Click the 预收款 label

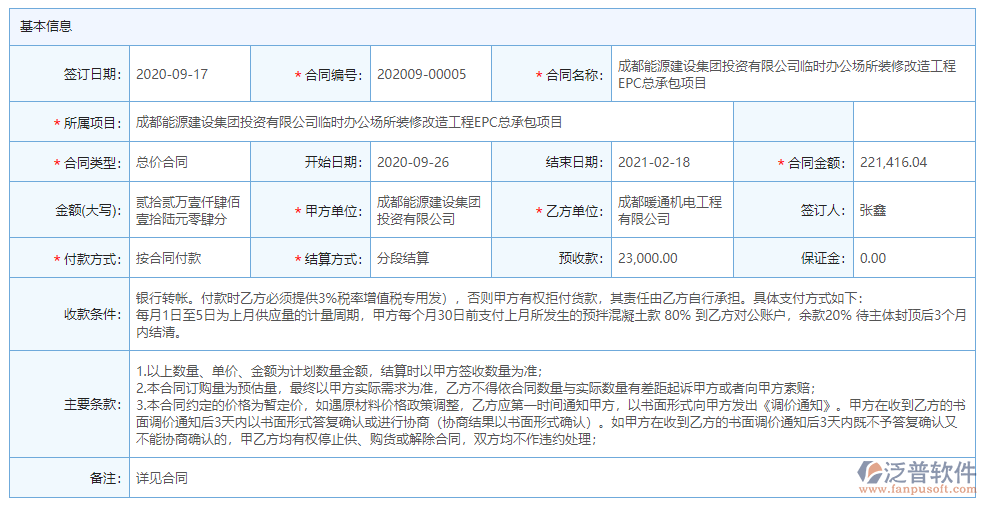coord(582,258)
